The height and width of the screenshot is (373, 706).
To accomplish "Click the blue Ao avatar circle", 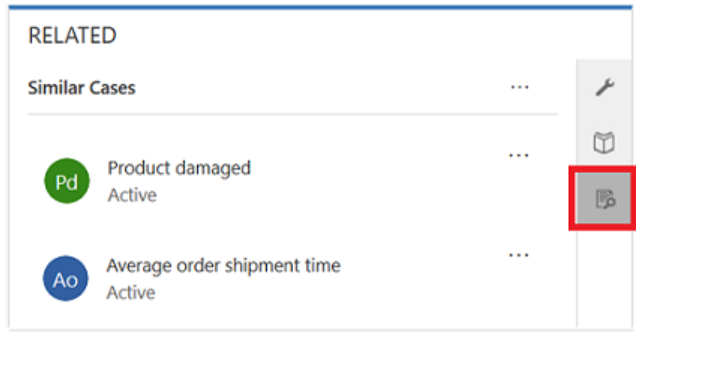I will [66, 278].
